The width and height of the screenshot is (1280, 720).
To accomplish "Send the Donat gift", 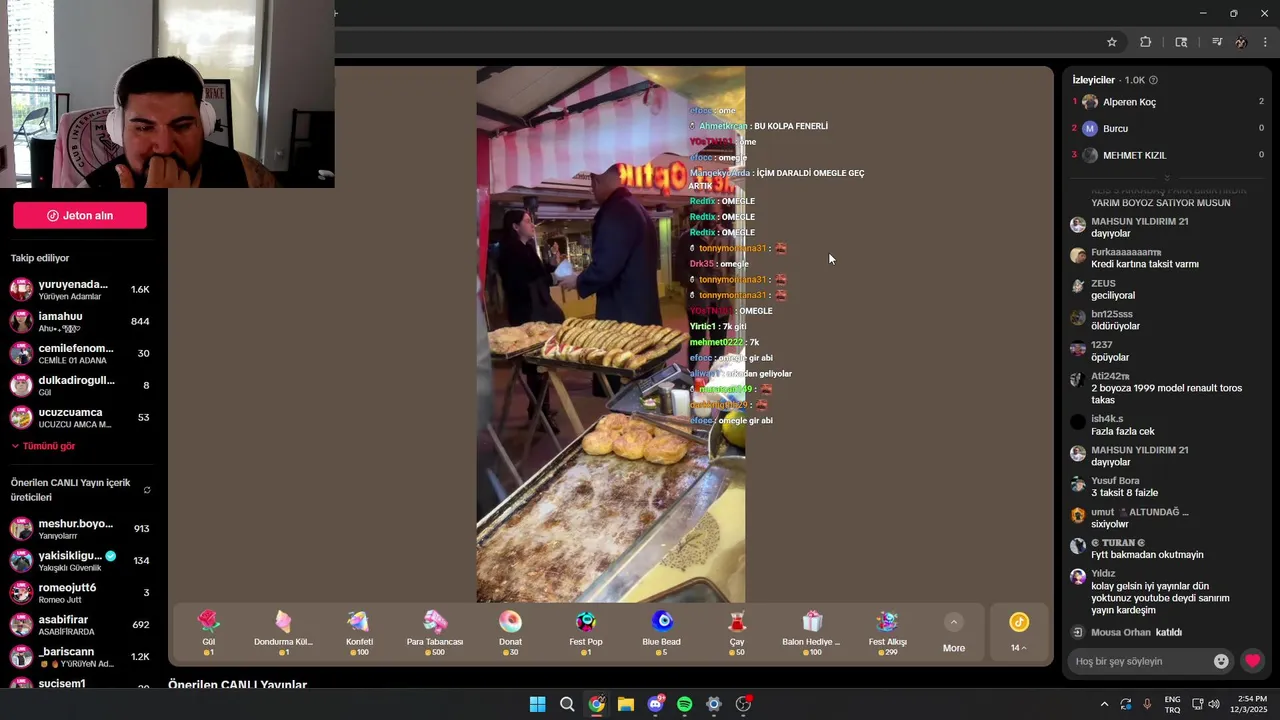I will 510,633.
